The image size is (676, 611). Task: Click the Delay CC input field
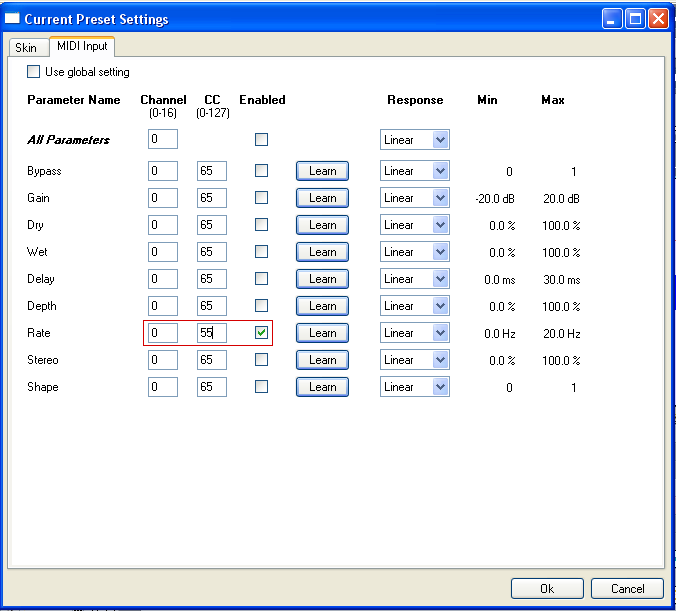(212, 279)
